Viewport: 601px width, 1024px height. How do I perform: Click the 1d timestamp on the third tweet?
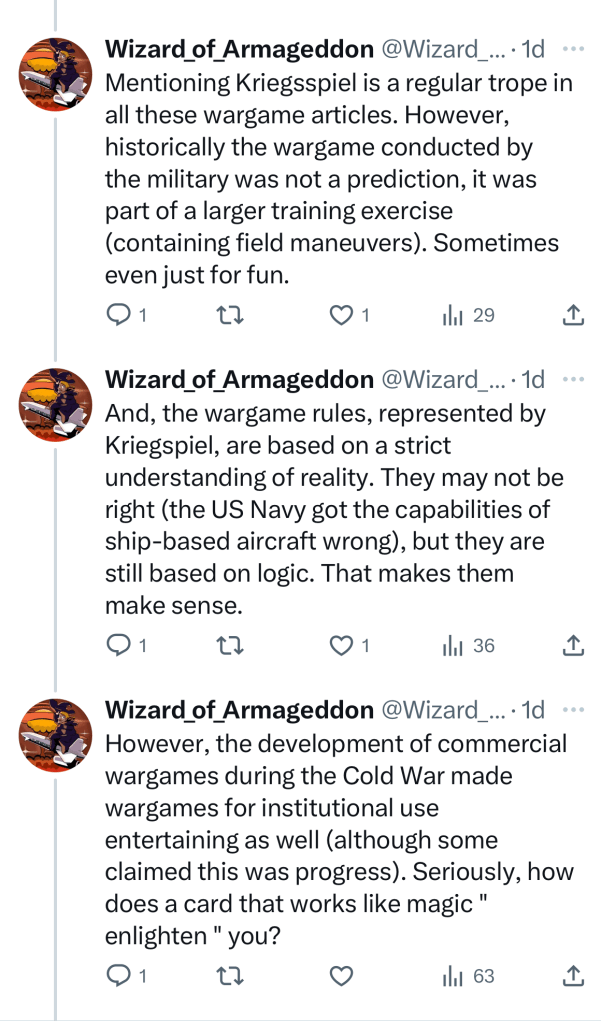pyautogui.click(x=534, y=709)
